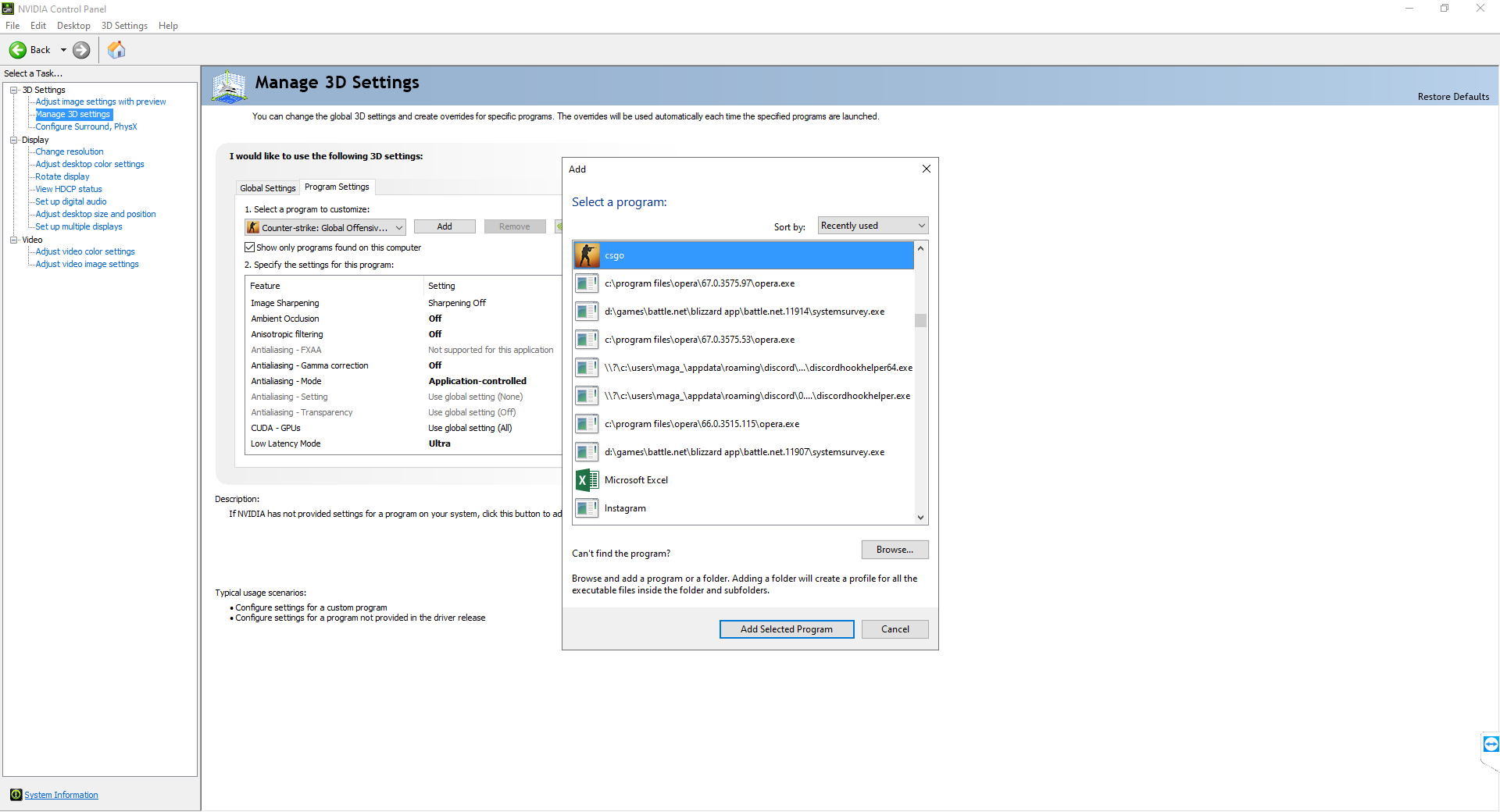
Task: Open Adjust image settings with preview
Action: coord(101,101)
